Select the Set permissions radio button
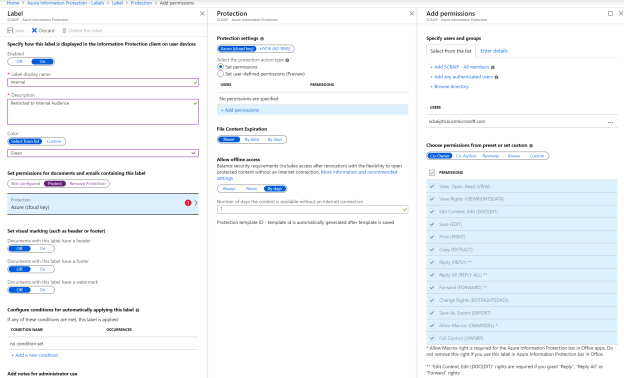This screenshot has width=624, height=378. (220, 67)
